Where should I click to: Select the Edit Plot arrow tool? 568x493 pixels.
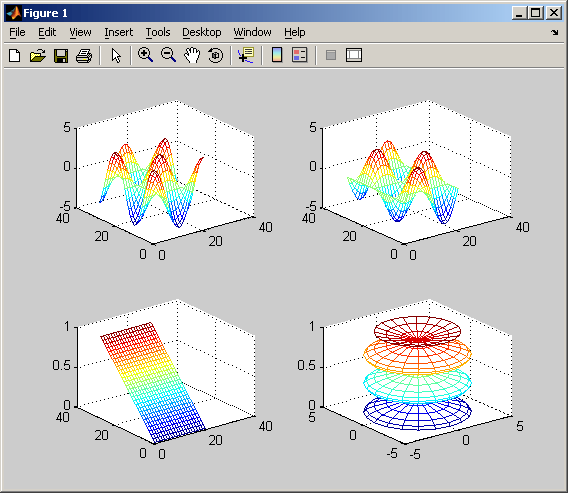[116, 56]
